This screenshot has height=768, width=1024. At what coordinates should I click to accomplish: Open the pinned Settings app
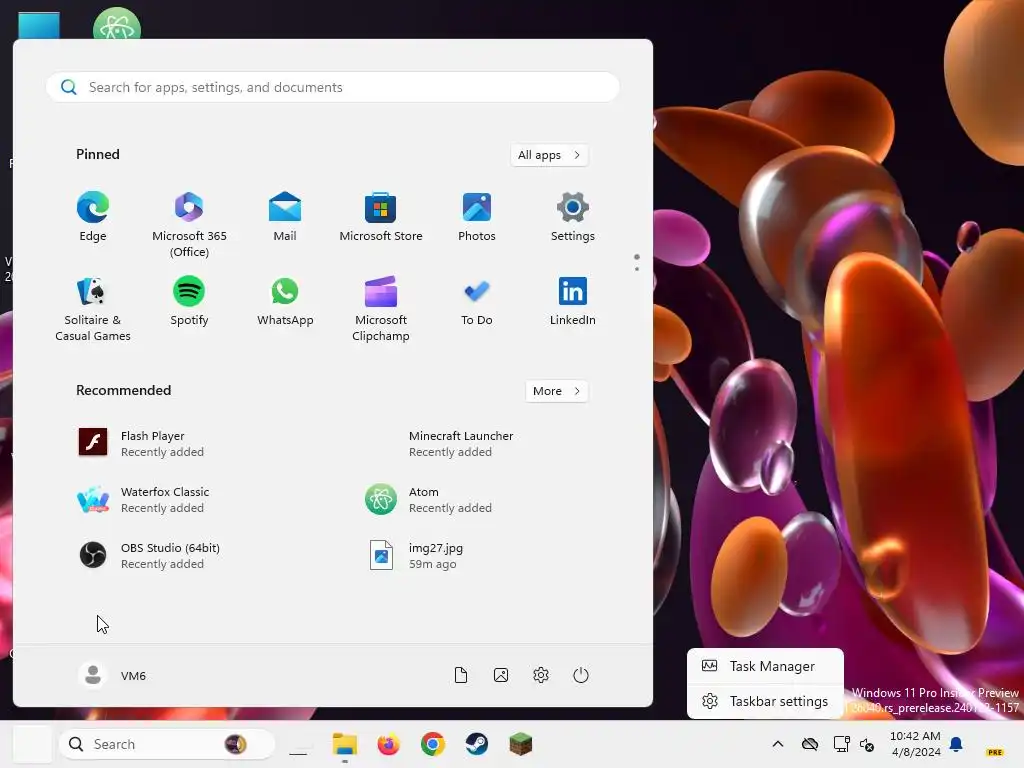[x=573, y=217]
